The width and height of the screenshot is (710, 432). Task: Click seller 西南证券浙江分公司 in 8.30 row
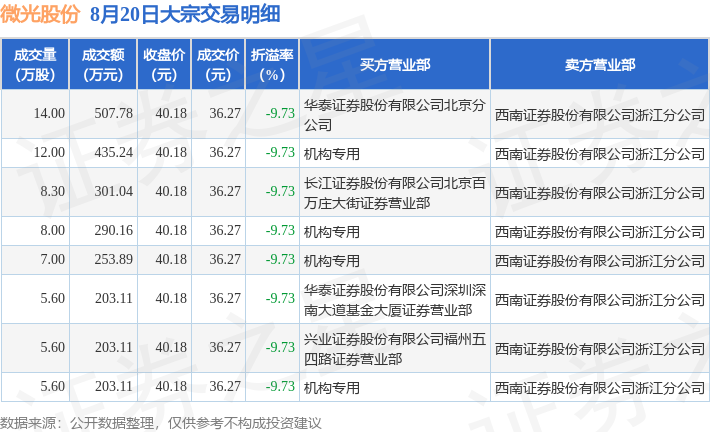point(600,193)
